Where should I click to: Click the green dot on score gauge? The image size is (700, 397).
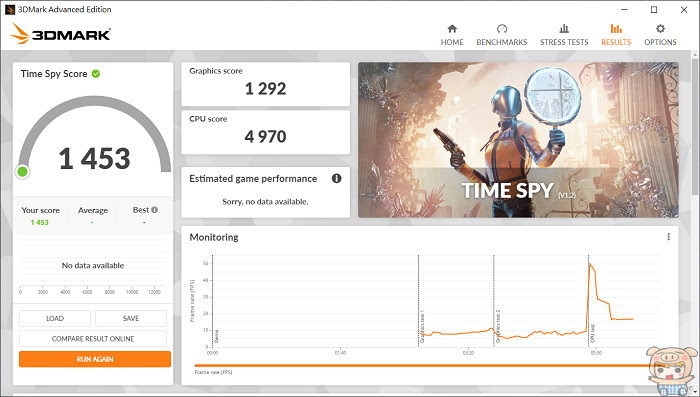pos(22,171)
